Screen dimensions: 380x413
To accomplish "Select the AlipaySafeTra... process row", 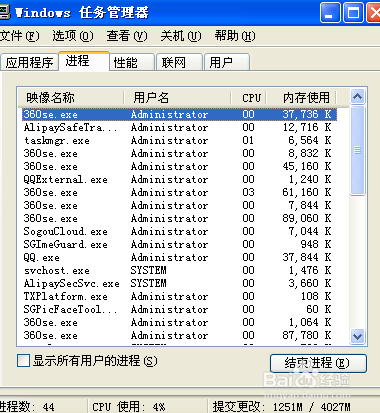I will (x=179, y=127).
